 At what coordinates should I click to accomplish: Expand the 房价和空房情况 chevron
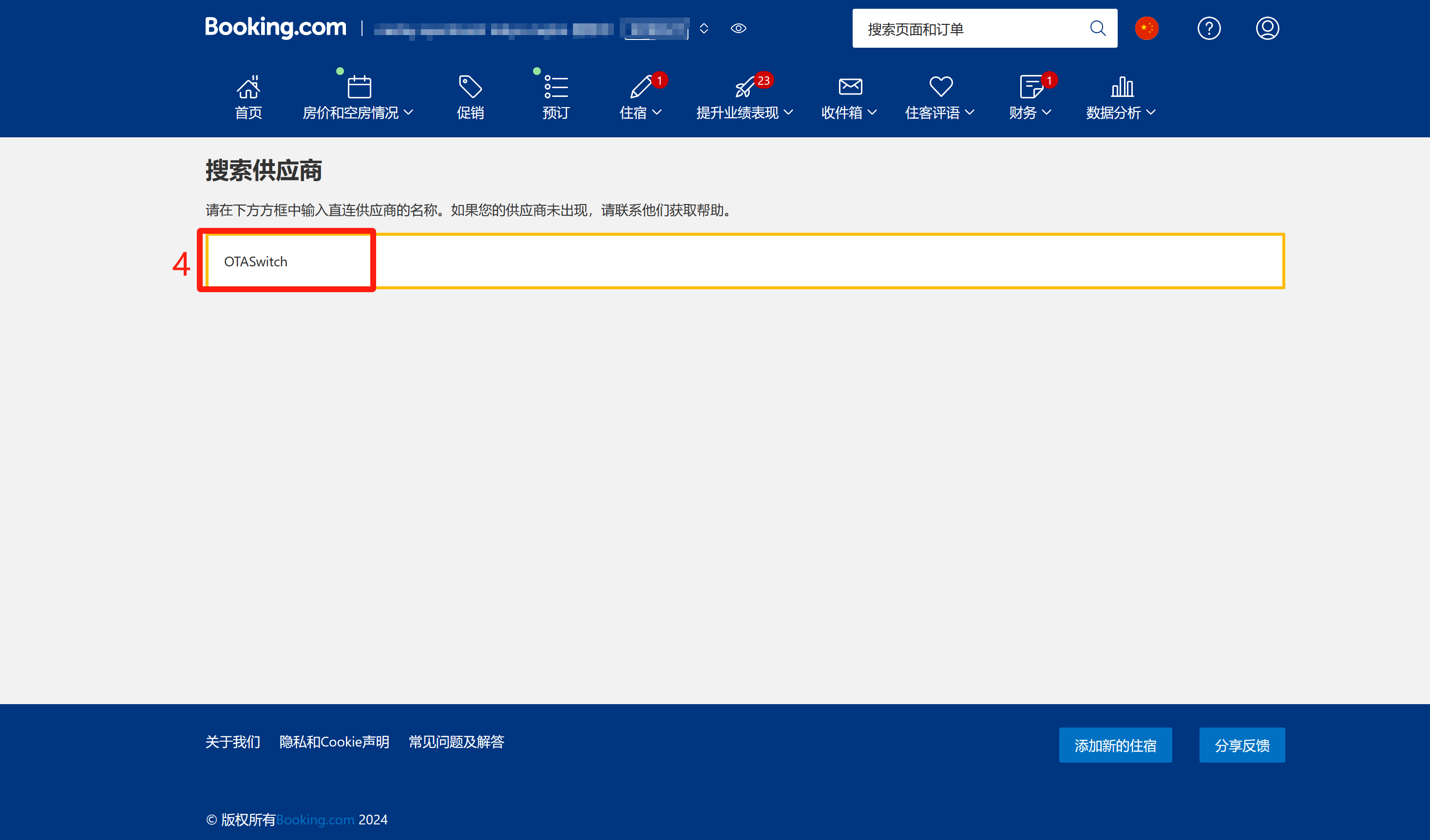pyautogui.click(x=409, y=112)
